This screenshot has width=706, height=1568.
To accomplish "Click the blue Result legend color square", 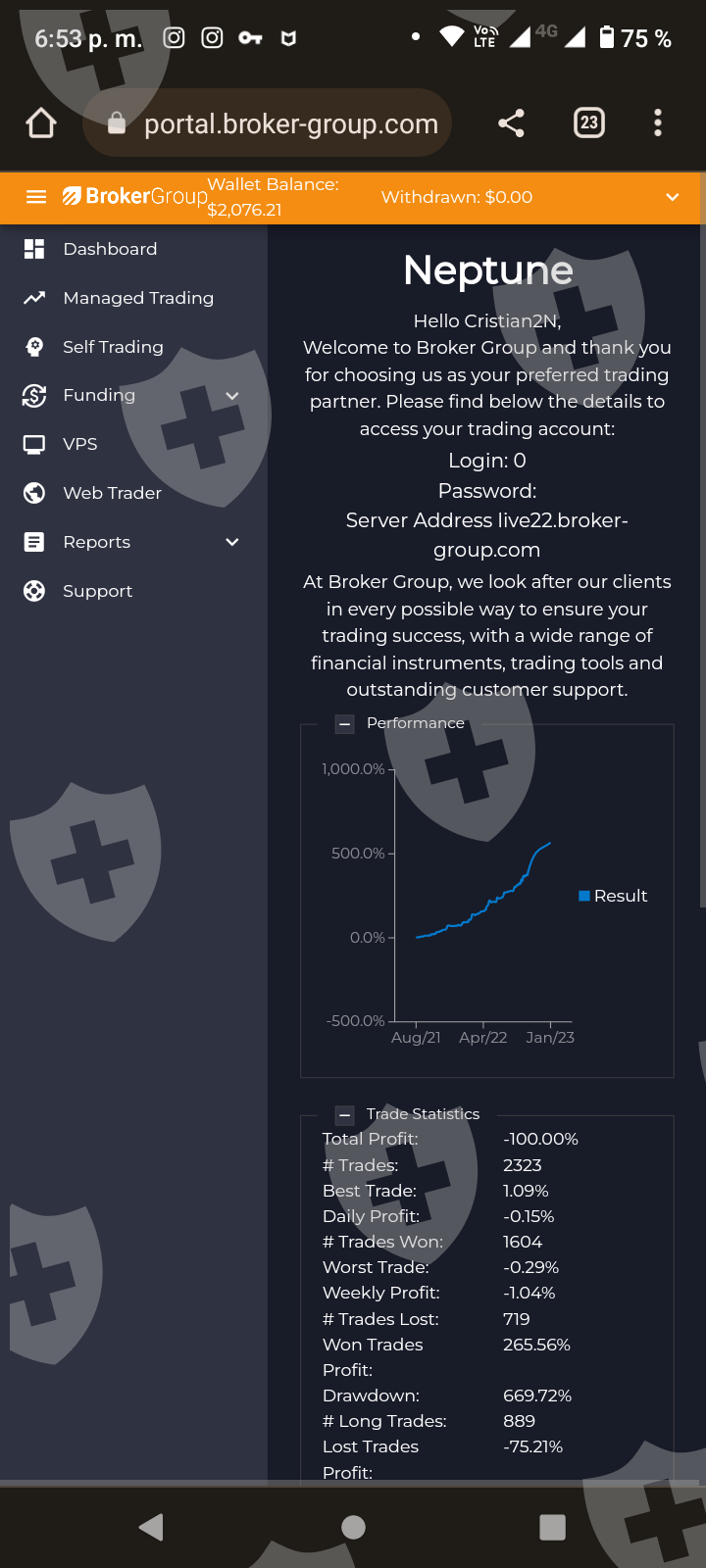I will coord(584,896).
